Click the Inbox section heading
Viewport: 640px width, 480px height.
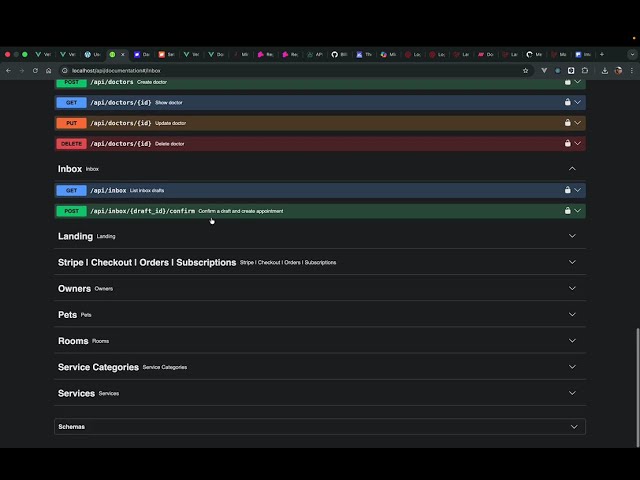(x=70, y=169)
